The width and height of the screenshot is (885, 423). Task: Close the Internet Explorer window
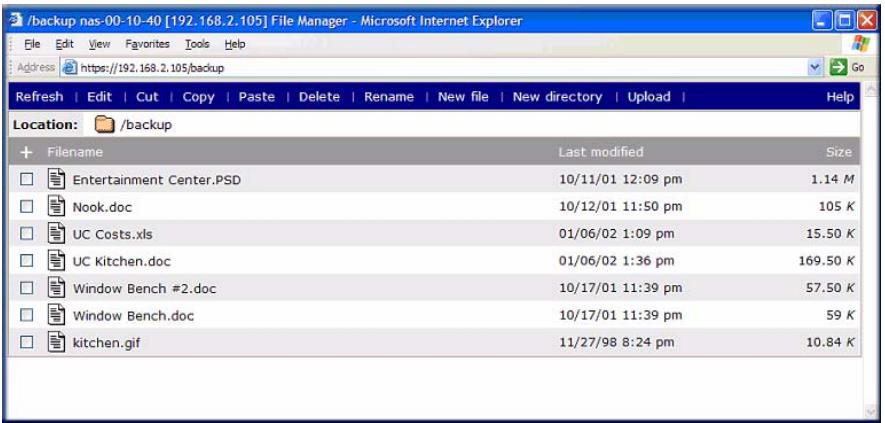[x=866, y=21]
